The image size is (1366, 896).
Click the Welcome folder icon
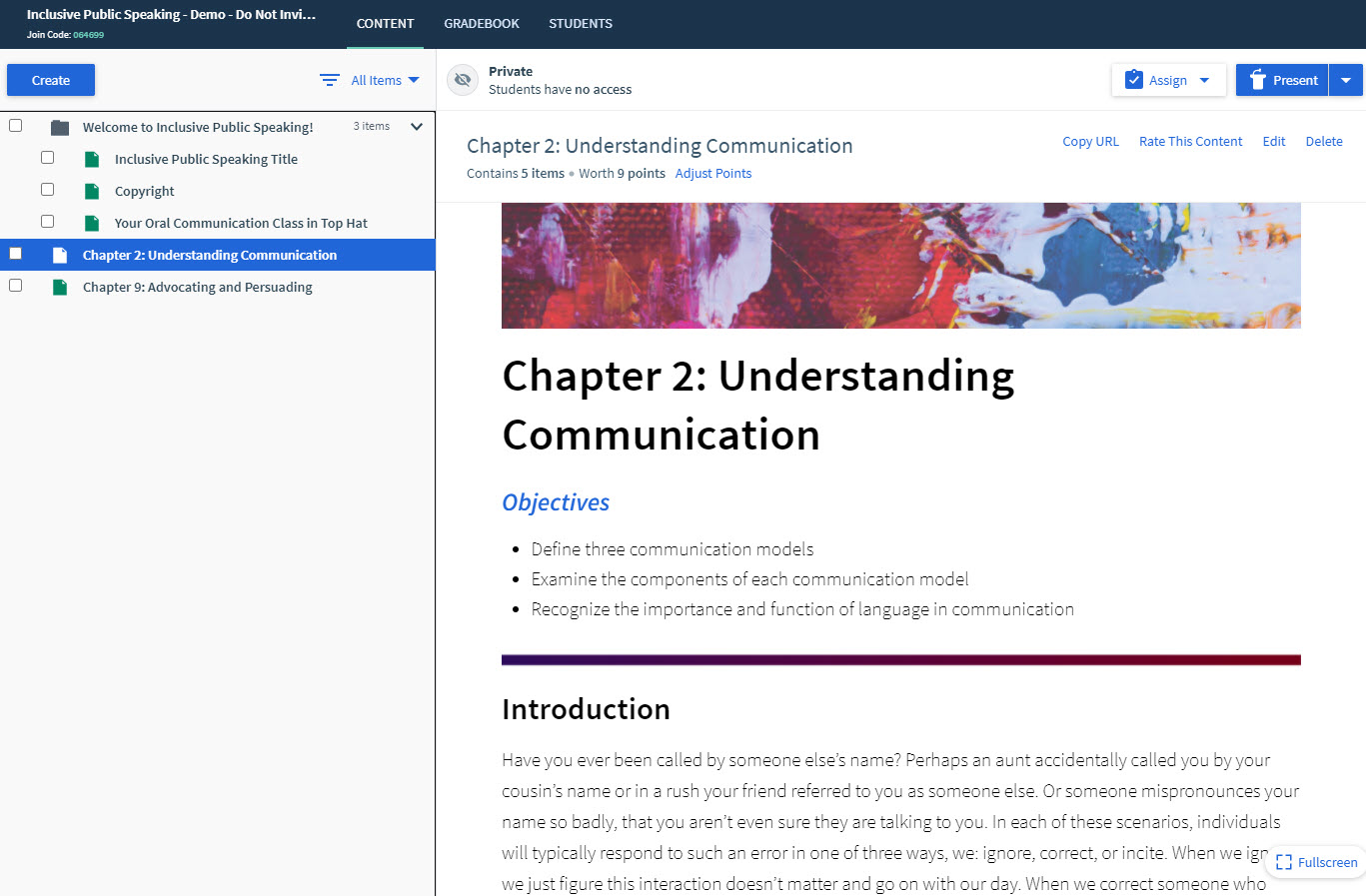point(60,128)
